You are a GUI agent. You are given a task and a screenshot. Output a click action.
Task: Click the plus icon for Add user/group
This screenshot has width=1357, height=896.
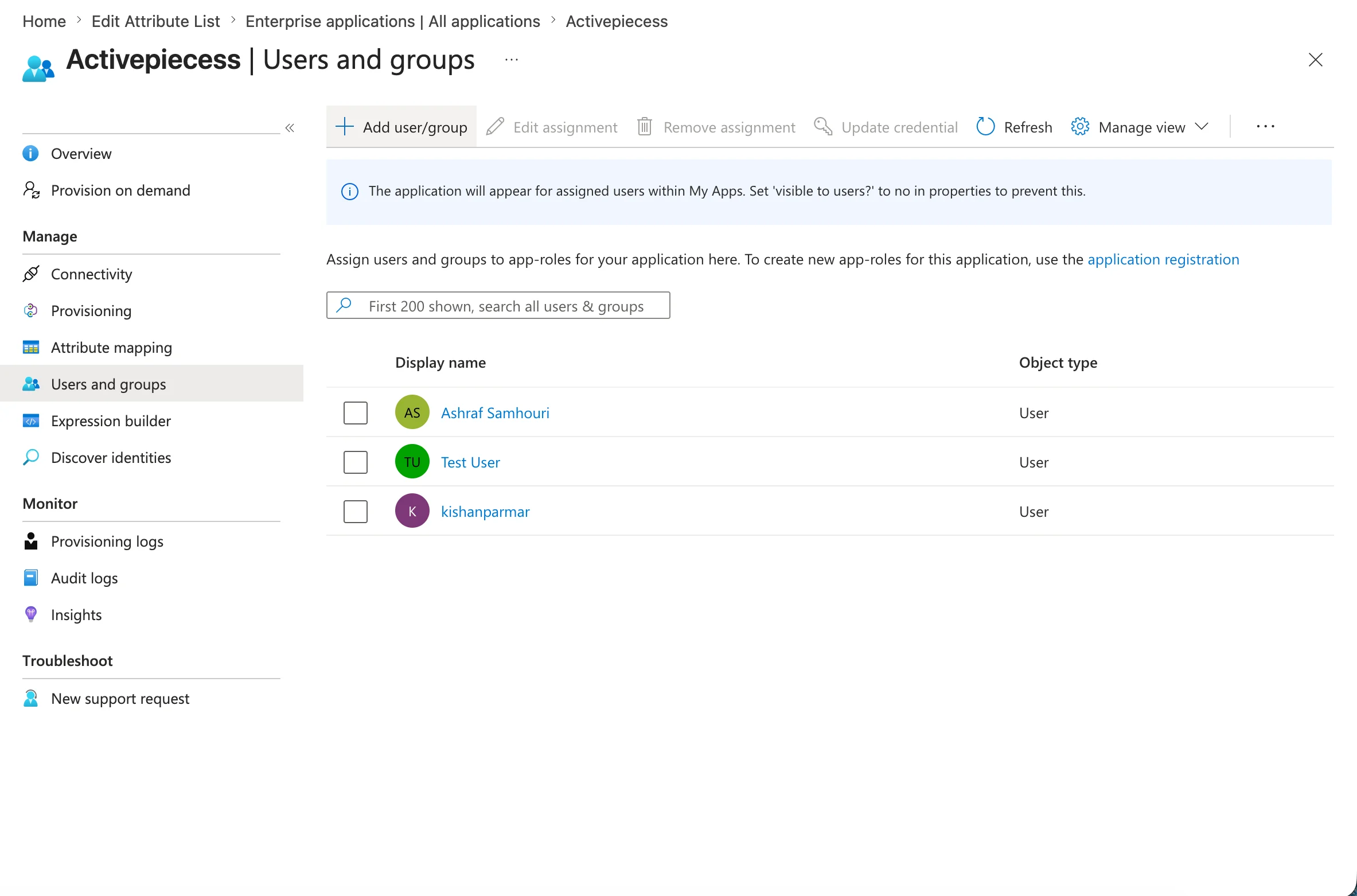[x=344, y=126]
